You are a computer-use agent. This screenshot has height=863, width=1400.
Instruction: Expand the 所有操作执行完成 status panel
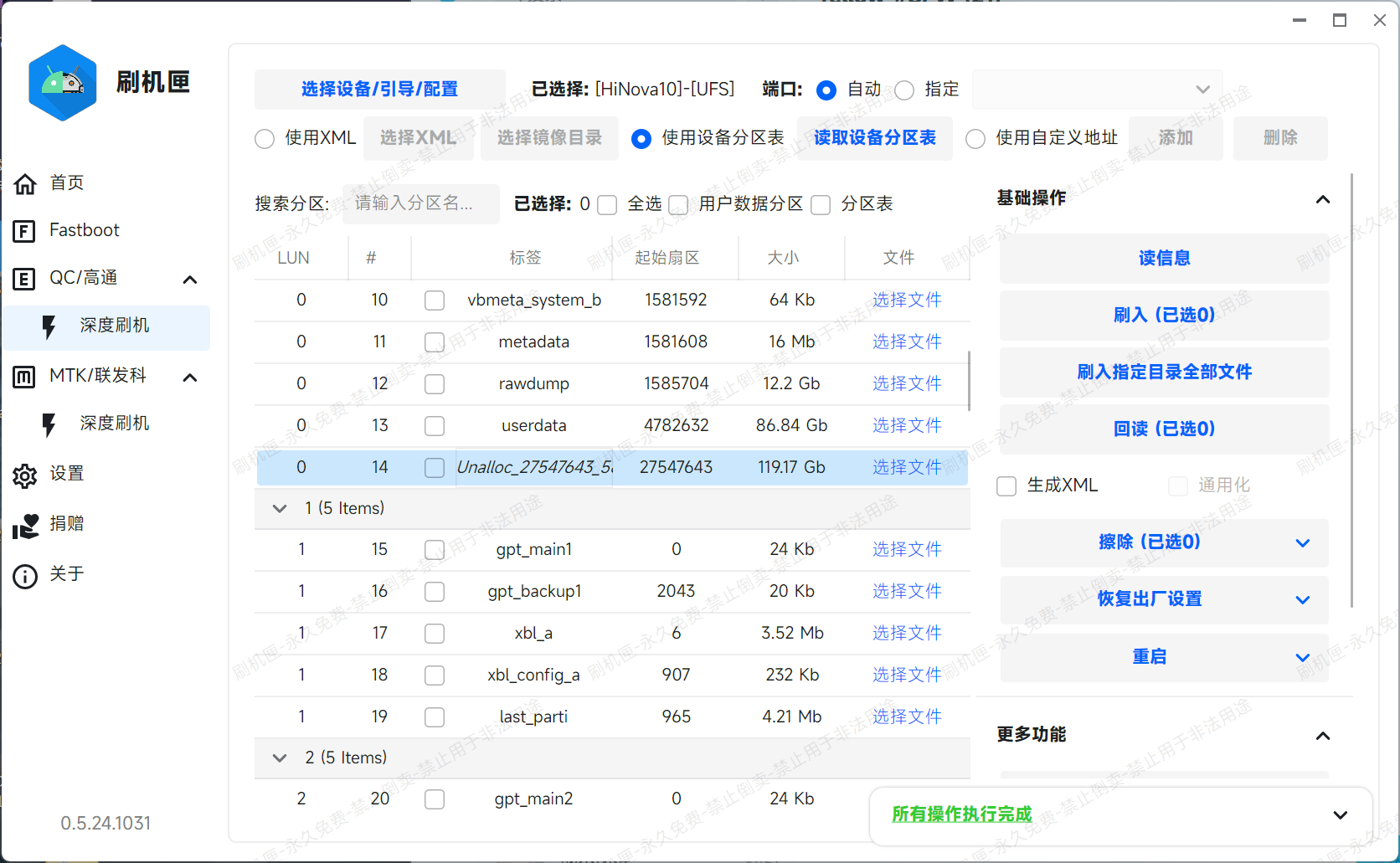[x=1341, y=814]
